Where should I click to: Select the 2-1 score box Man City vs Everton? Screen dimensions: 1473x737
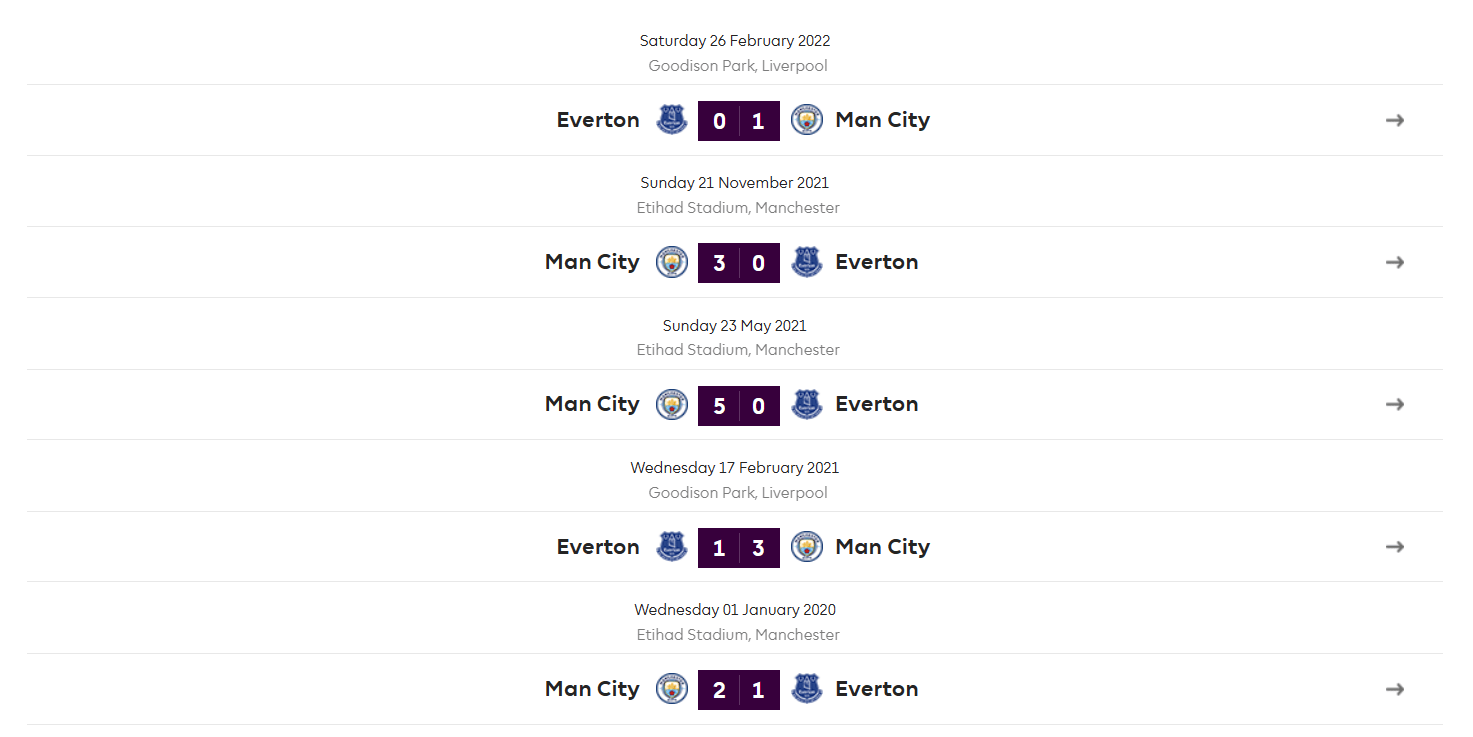739,690
